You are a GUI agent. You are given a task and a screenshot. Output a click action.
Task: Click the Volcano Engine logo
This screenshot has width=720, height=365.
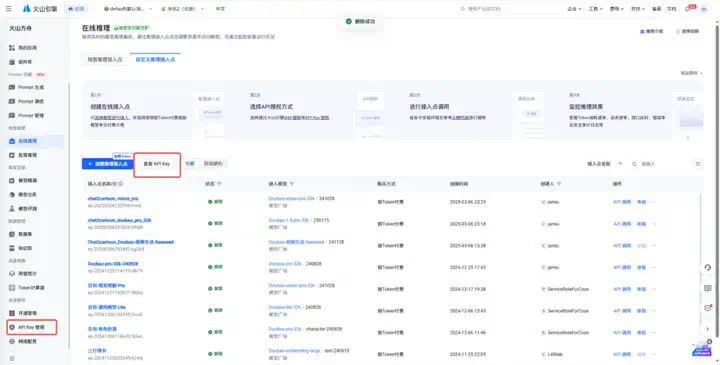[39, 9]
